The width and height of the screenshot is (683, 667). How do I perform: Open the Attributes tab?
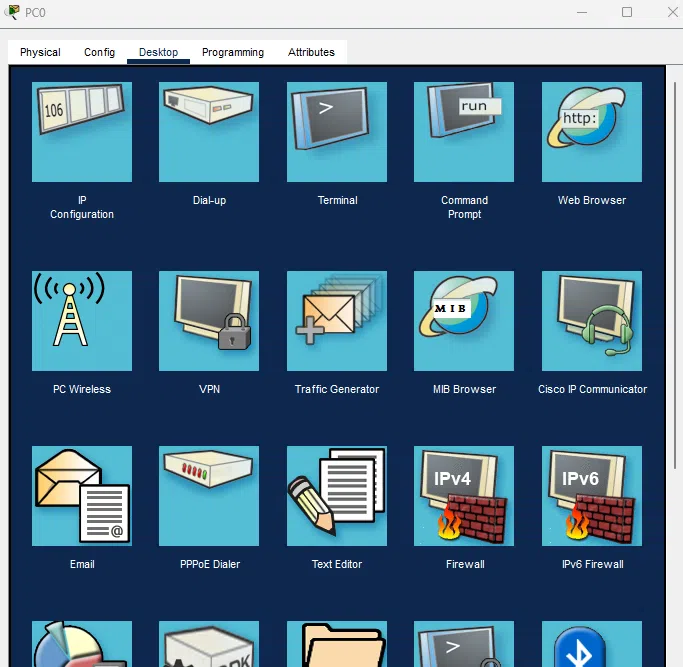pos(311,52)
